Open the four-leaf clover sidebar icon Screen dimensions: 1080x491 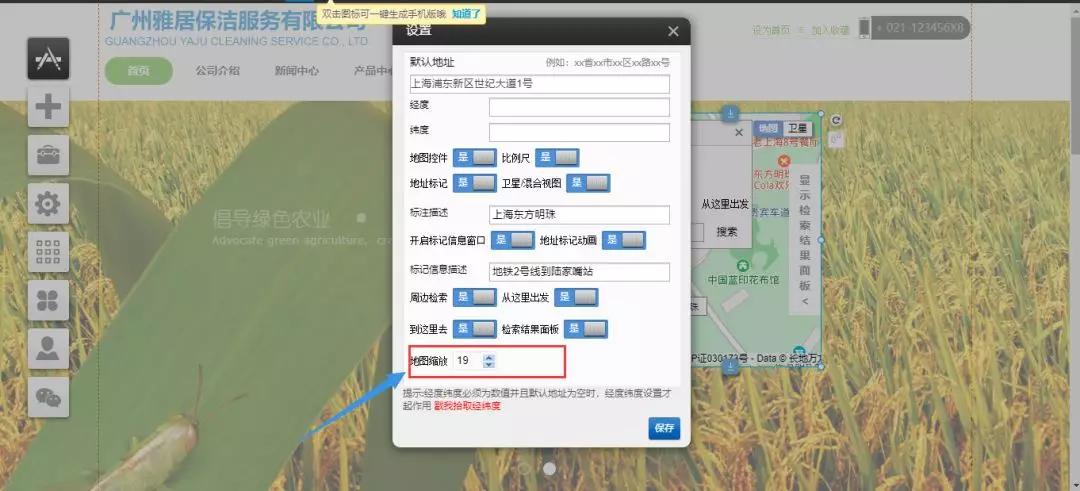click(48, 300)
